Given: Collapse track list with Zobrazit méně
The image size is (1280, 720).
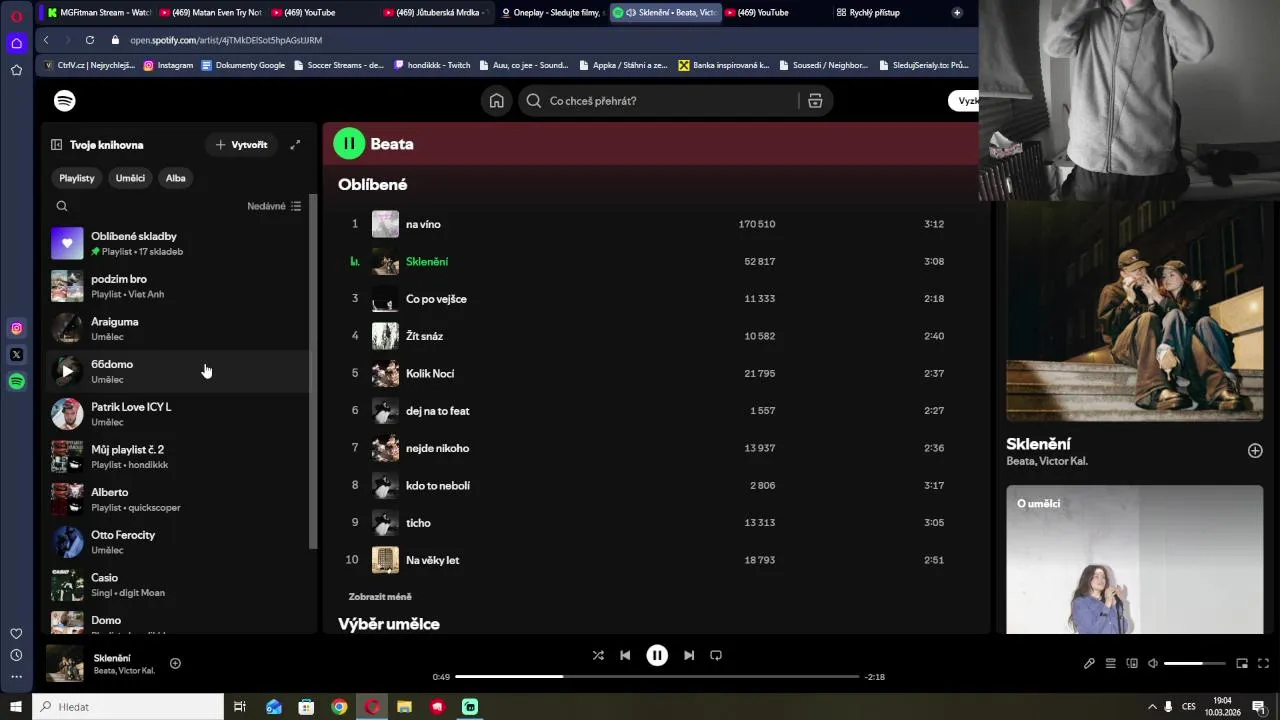Looking at the screenshot, I should click(380, 597).
